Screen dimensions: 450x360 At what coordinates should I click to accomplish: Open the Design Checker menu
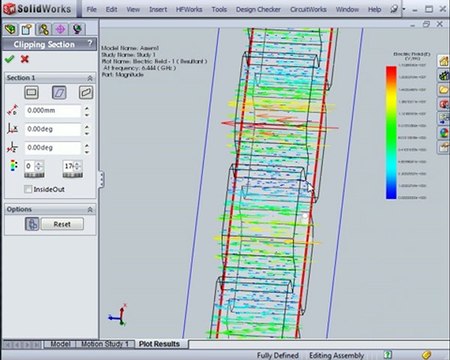click(x=258, y=10)
